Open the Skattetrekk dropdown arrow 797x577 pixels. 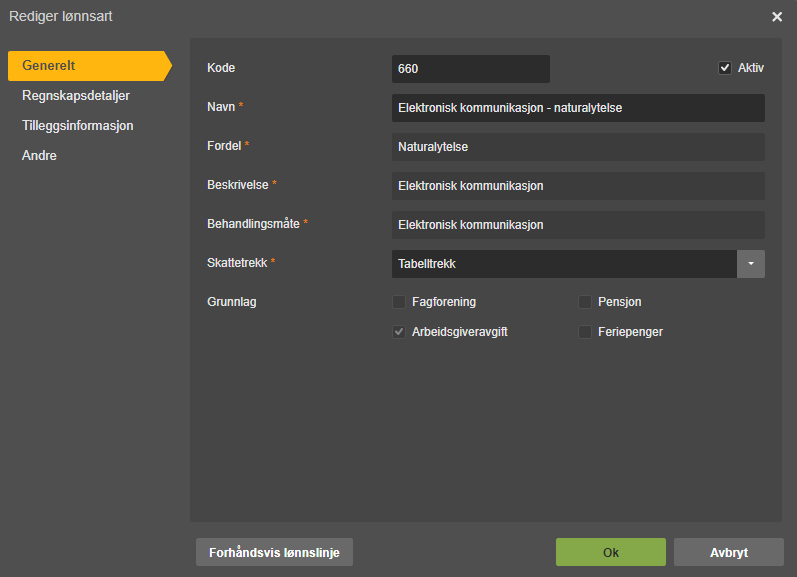[751, 264]
